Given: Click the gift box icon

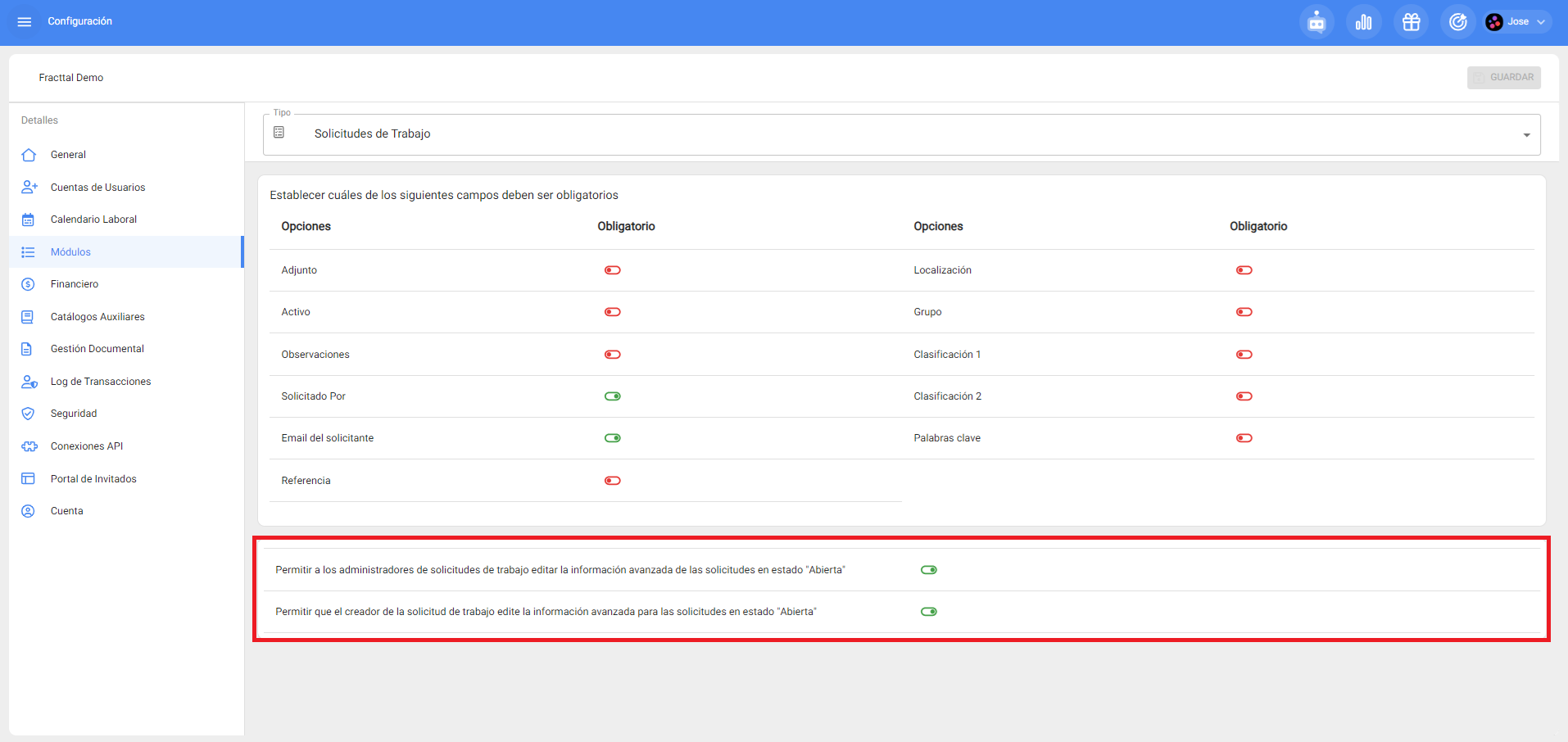Looking at the screenshot, I should pos(1411,22).
